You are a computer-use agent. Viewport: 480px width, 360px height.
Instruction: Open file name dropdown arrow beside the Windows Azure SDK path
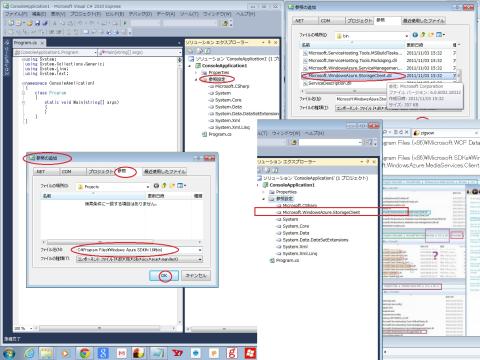click(200, 250)
